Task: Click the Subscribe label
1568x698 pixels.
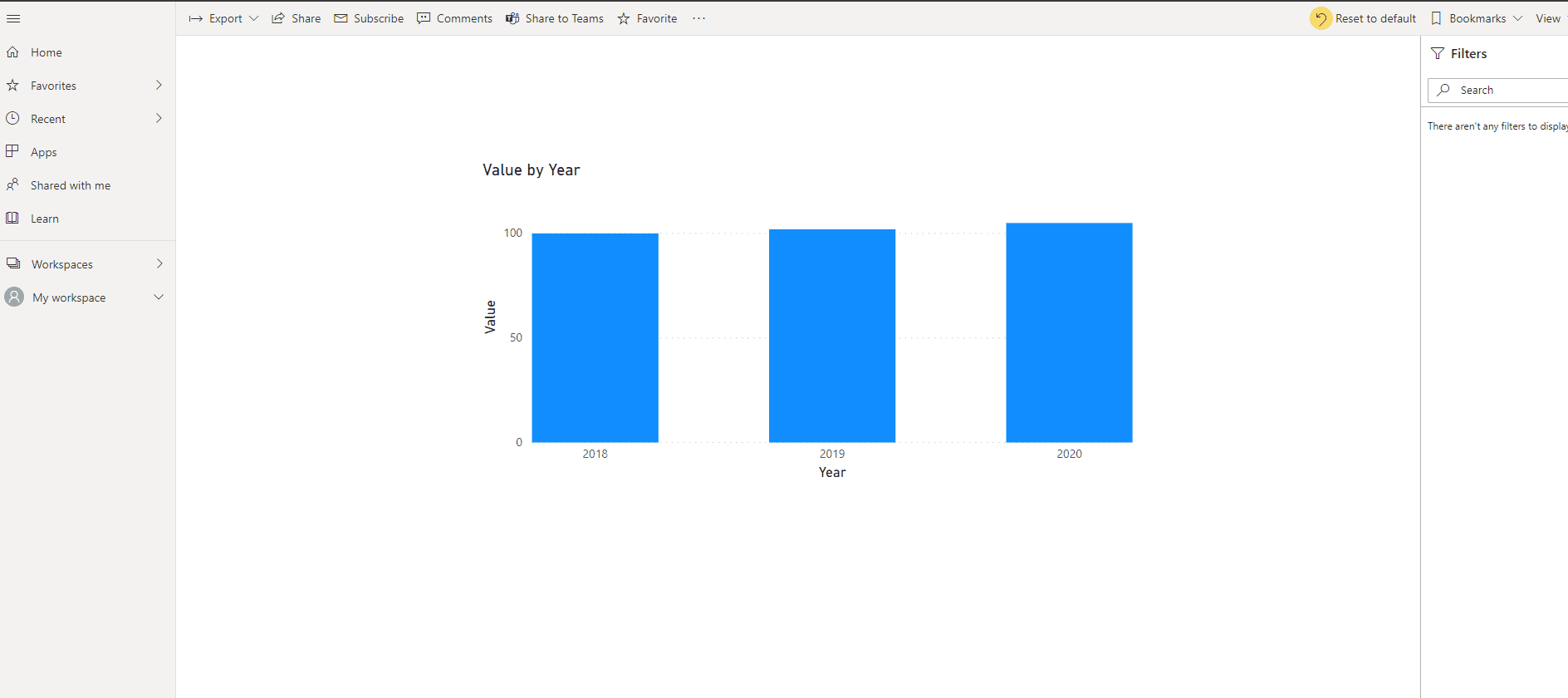Action: 379,18
